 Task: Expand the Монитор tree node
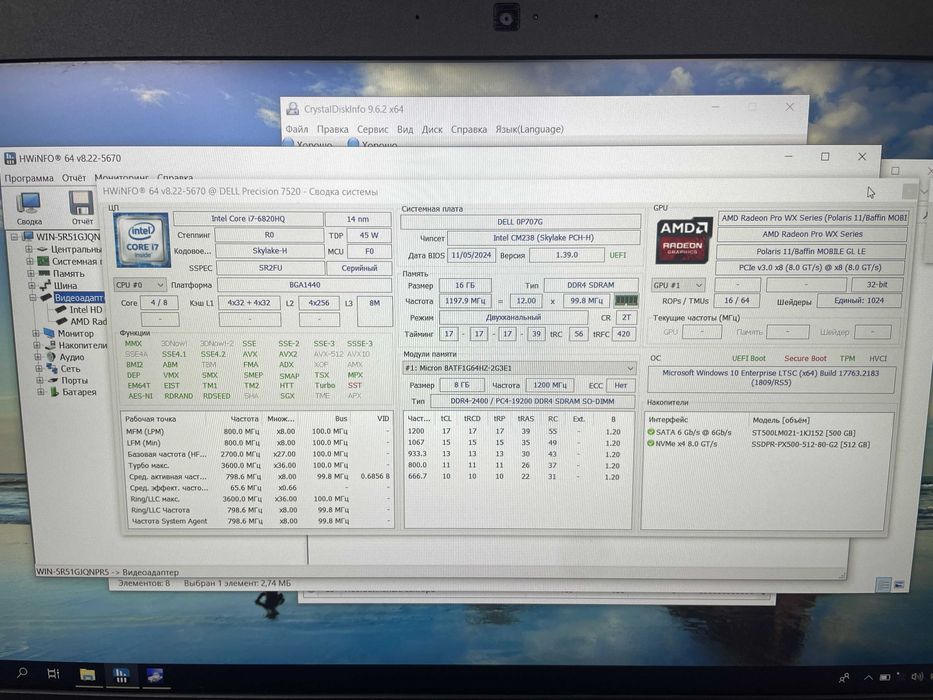coord(36,333)
